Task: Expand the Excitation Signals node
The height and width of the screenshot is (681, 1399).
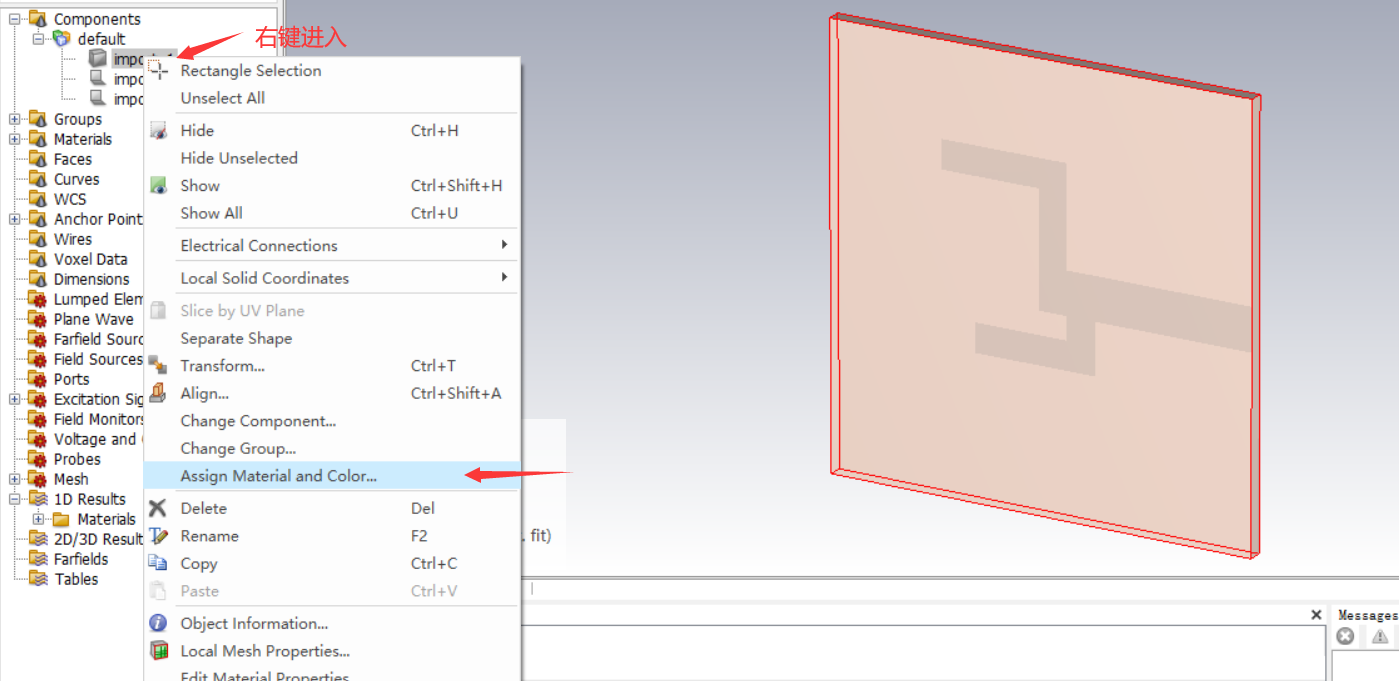Action: click(15, 399)
